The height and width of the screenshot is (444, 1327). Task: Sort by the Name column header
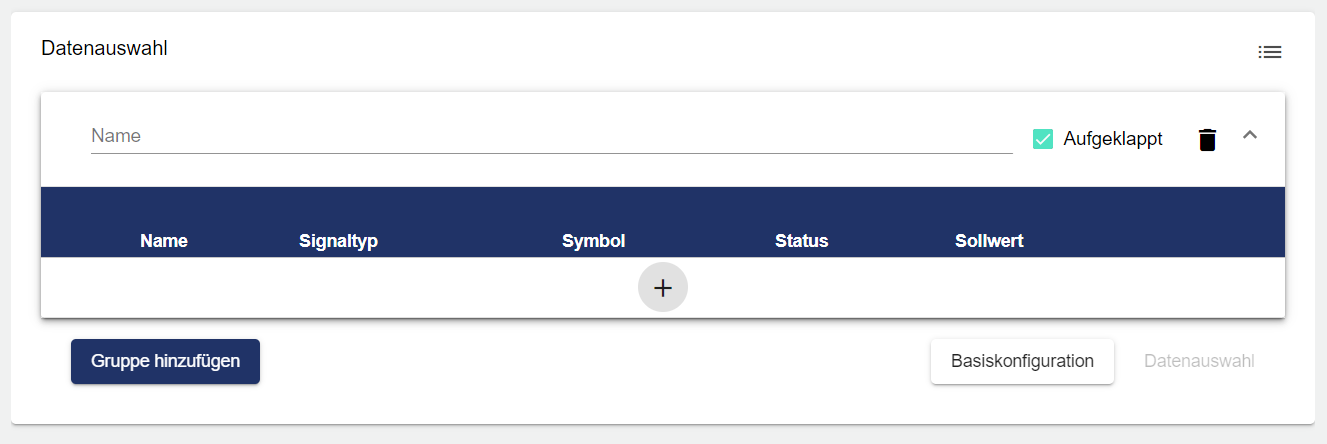click(x=164, y=241)
